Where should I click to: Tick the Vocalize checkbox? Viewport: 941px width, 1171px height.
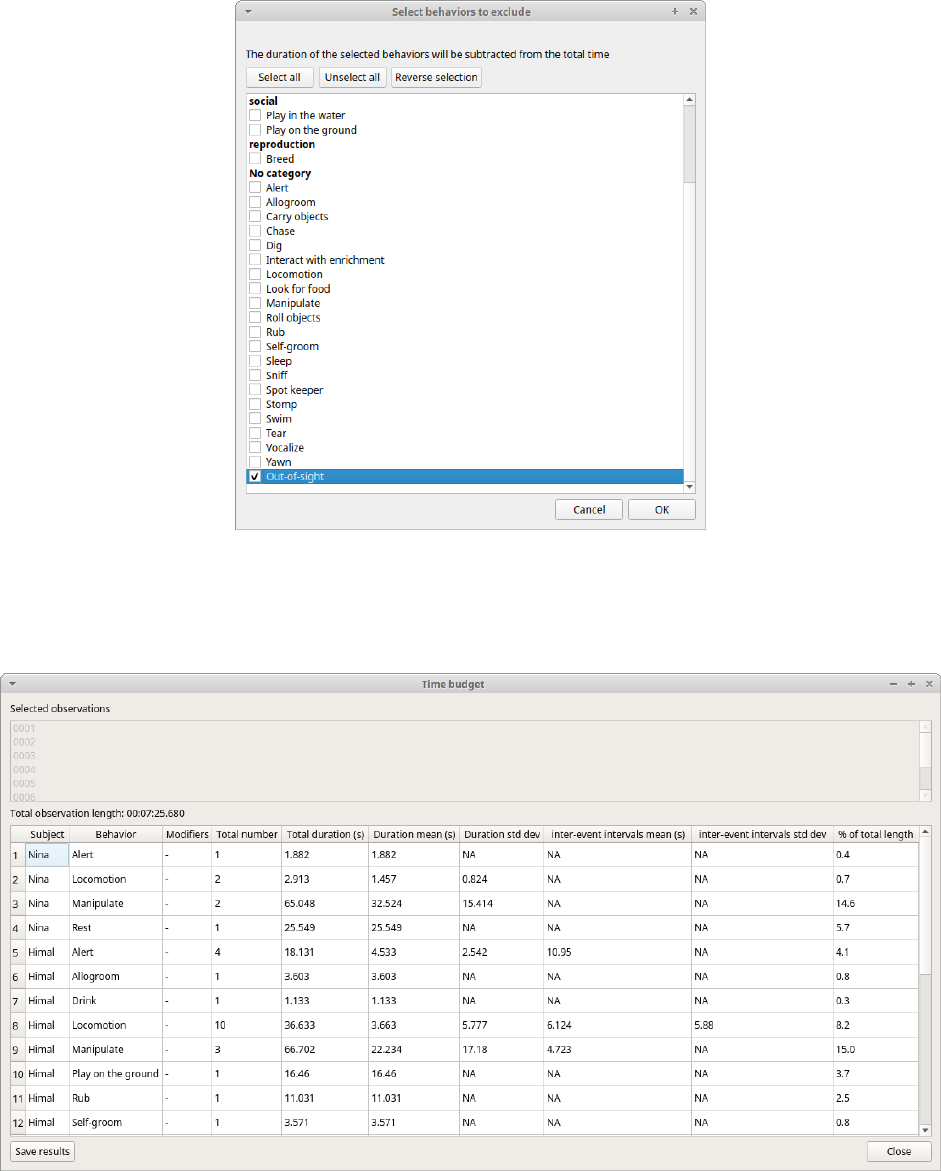(255, 447)
